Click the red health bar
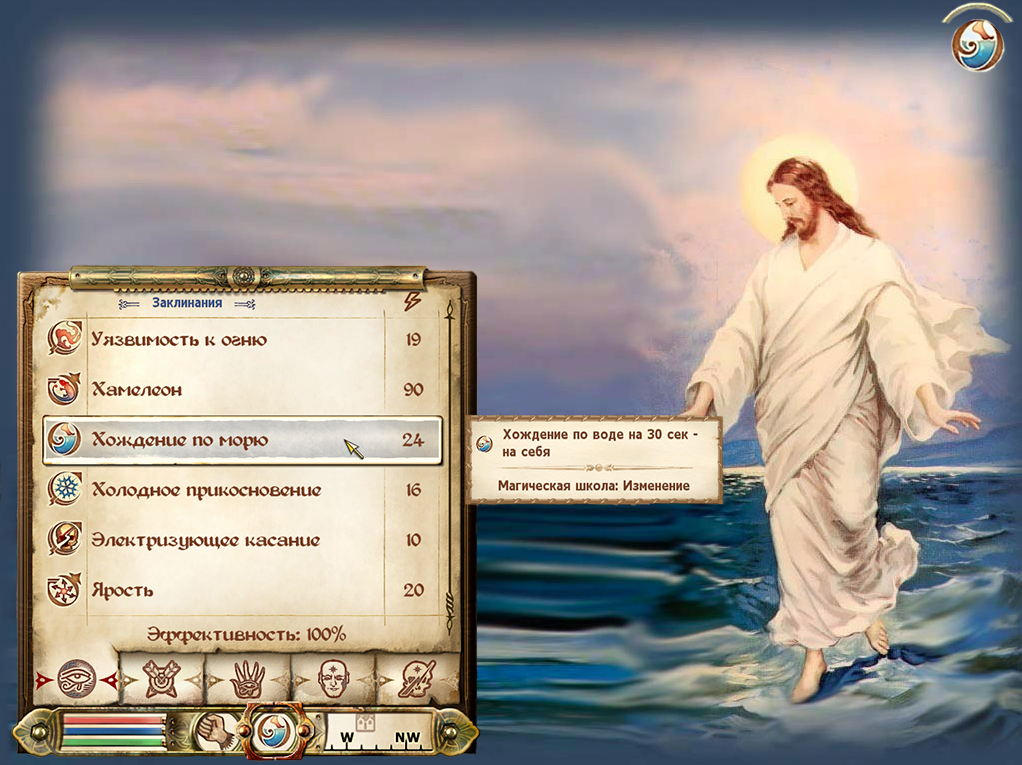The image size is (1022, 765). point(113,721)
